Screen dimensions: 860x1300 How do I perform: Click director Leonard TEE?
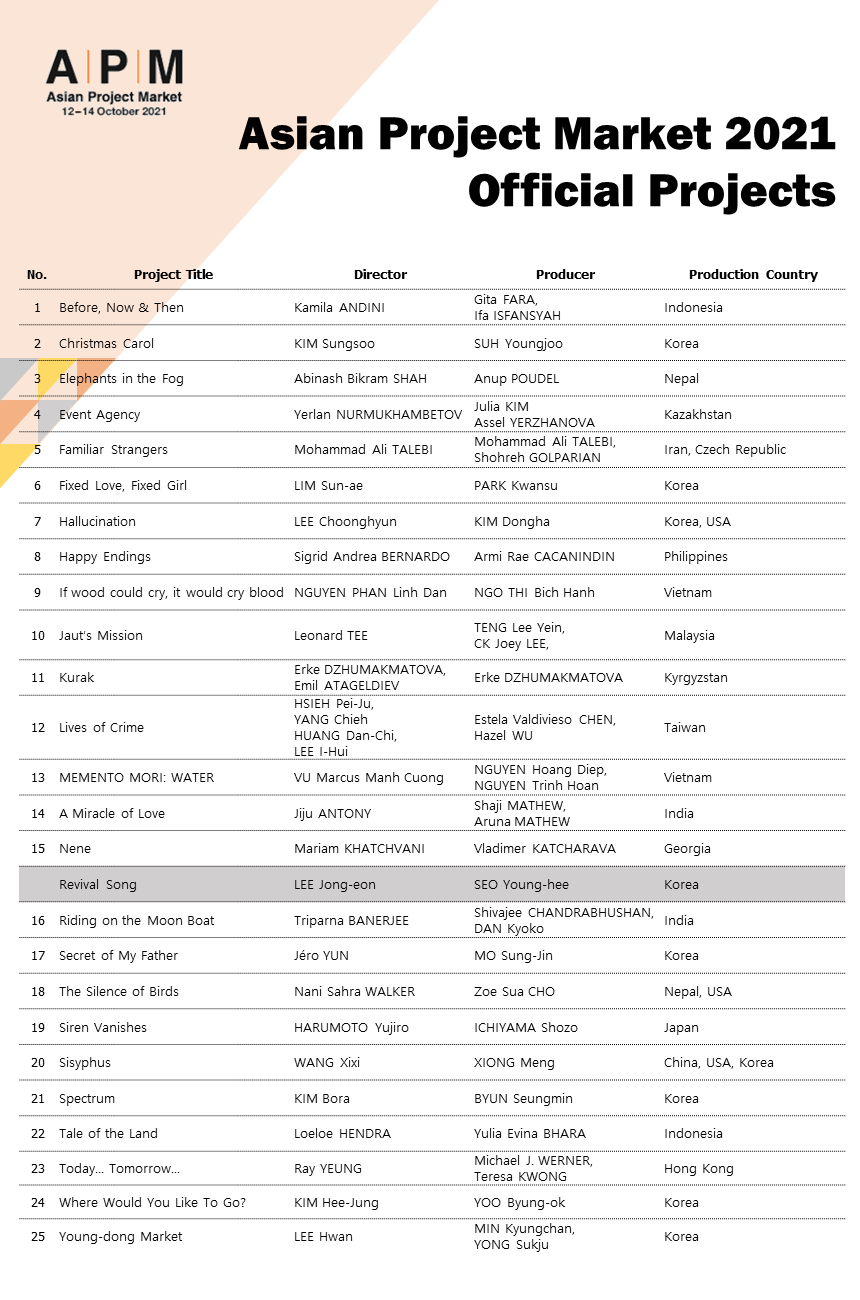click(x=331, y=636)
